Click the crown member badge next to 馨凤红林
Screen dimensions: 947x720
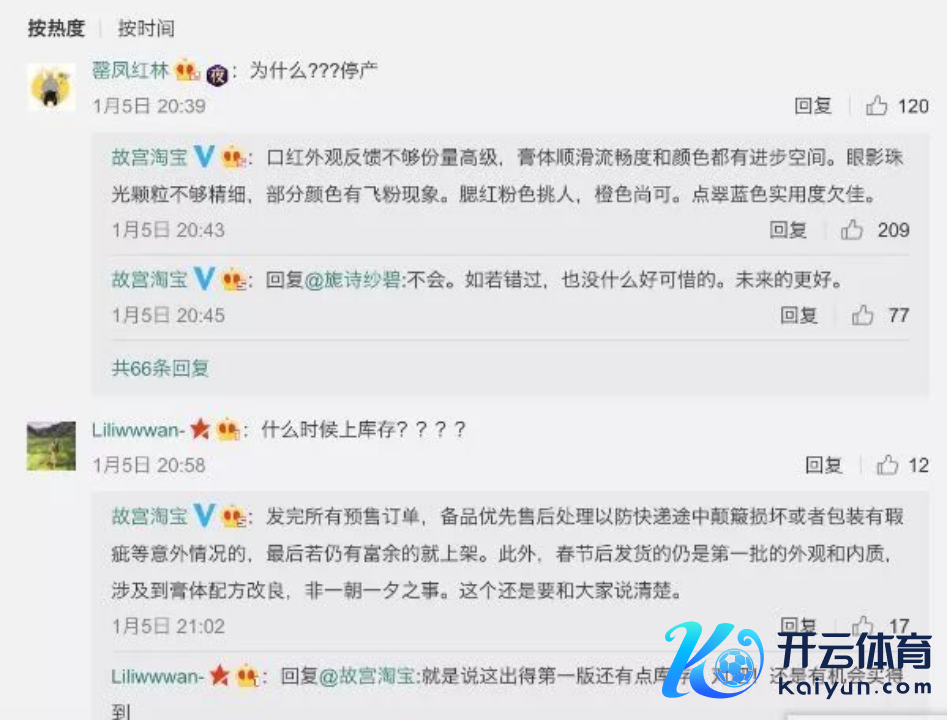[x=187, y=70]
